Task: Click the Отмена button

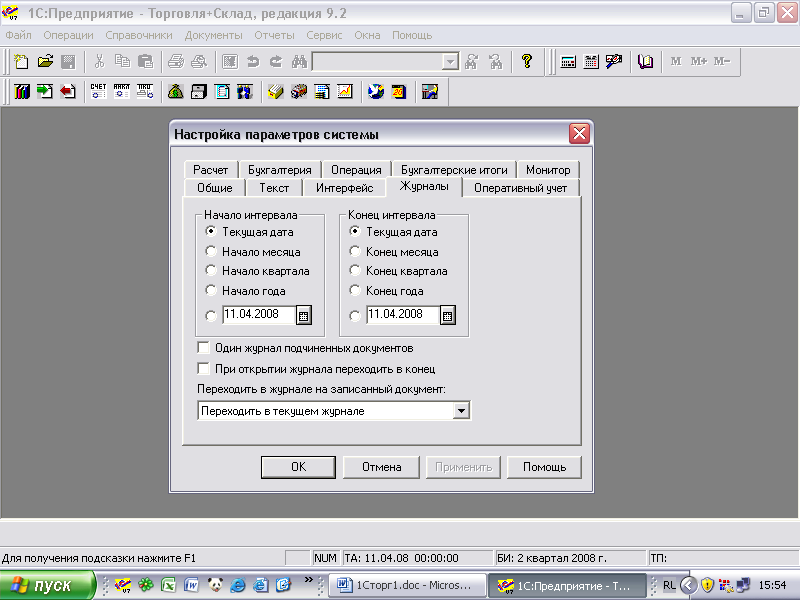Action: (x=381, y=467)
